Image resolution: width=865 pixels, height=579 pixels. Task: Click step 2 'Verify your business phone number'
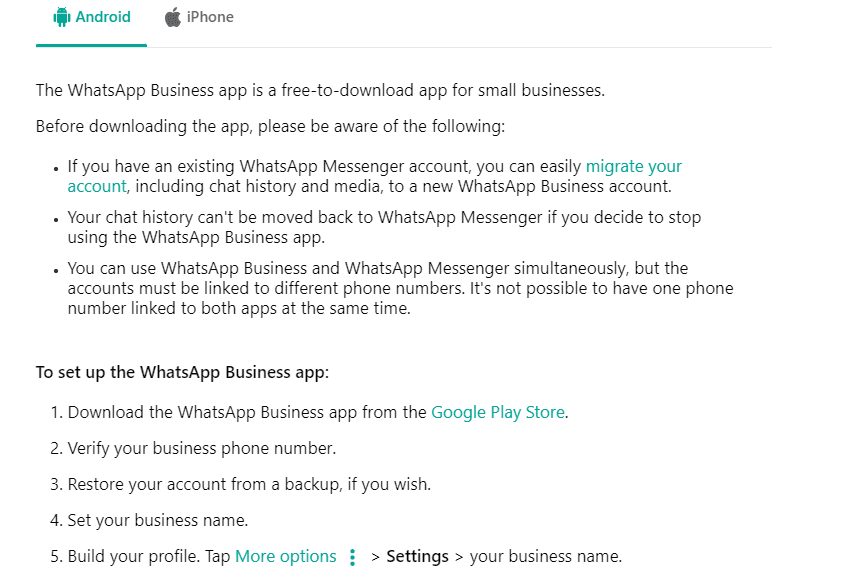tap(201, 448)
